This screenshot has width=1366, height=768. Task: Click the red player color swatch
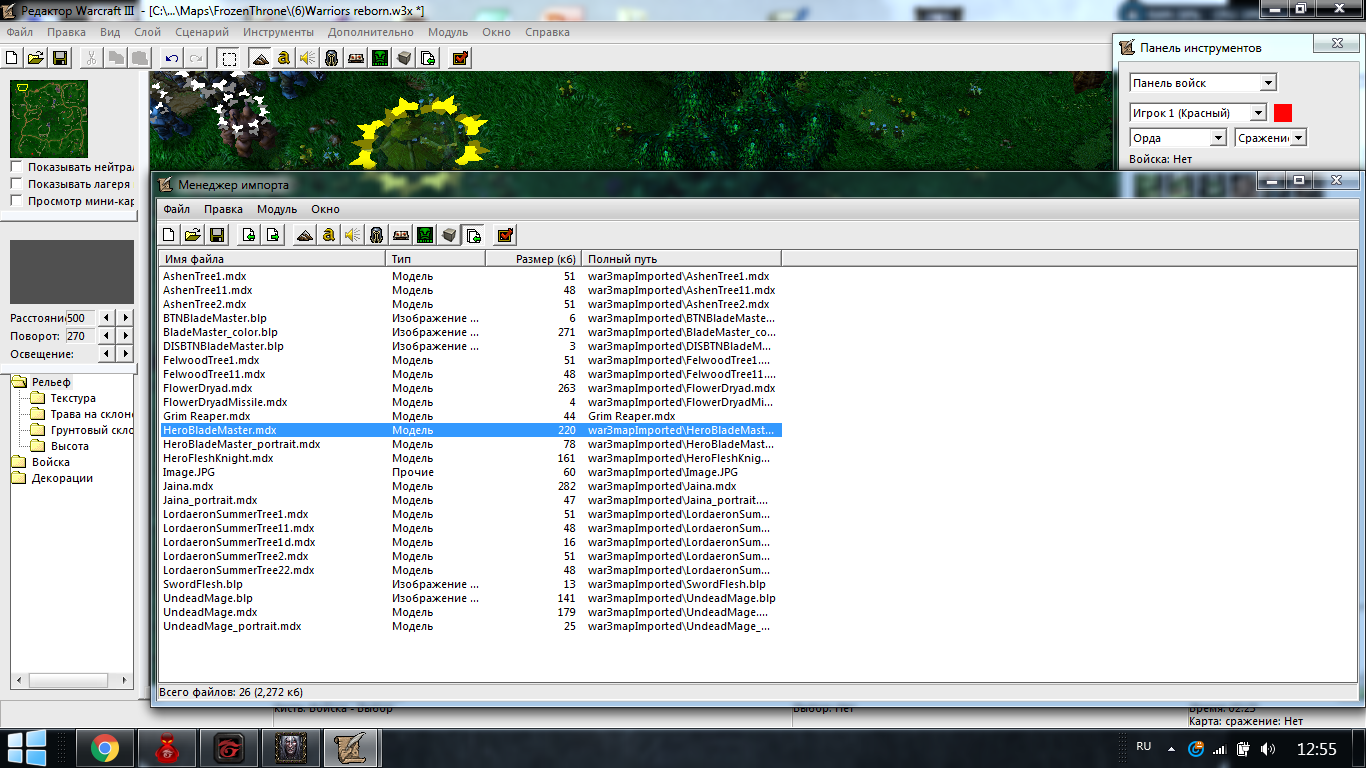point(1283,113)
